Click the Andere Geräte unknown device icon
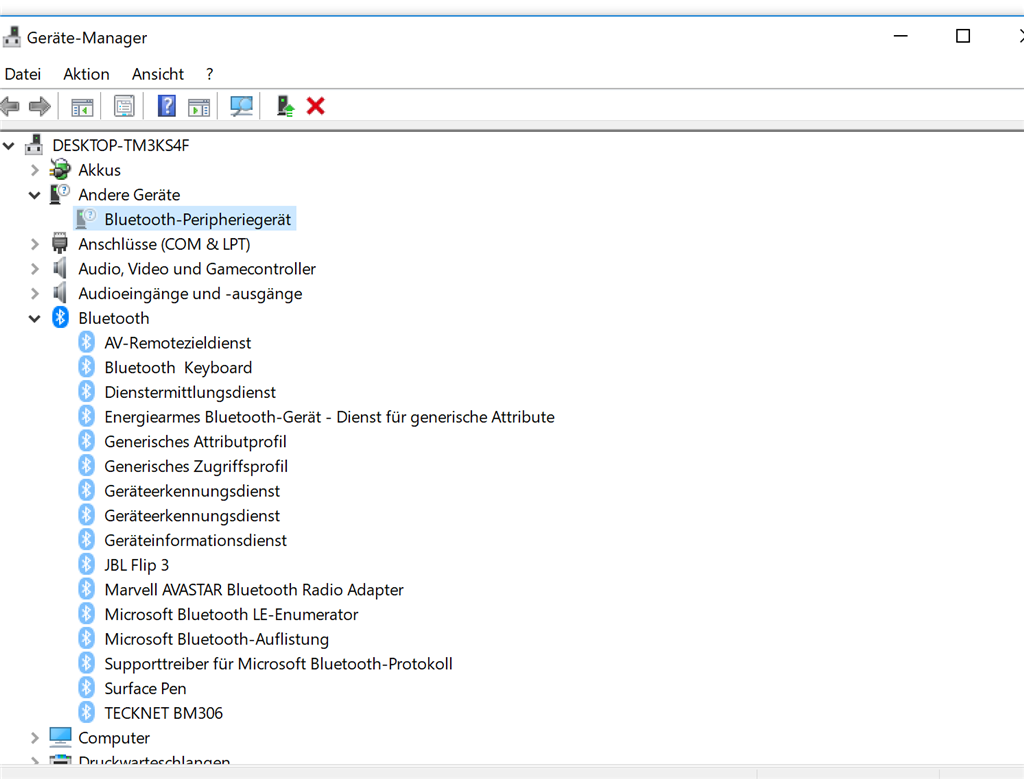 coord(60,194)
